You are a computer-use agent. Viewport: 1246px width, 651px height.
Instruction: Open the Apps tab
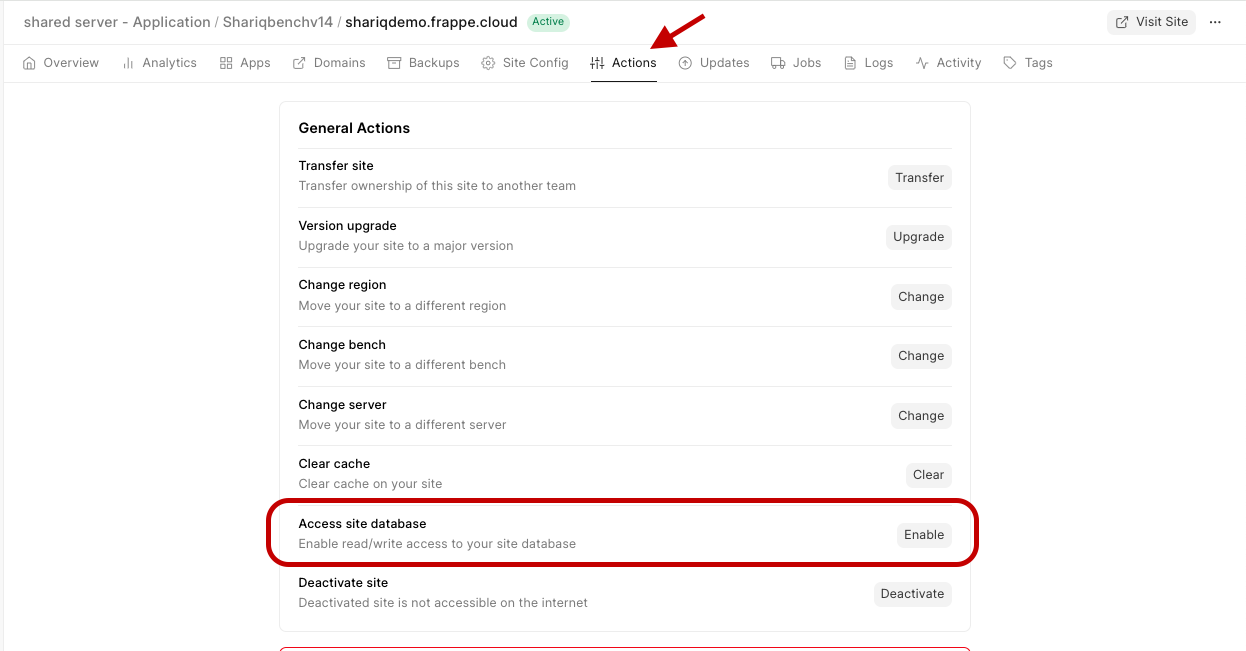coord(245,63)
